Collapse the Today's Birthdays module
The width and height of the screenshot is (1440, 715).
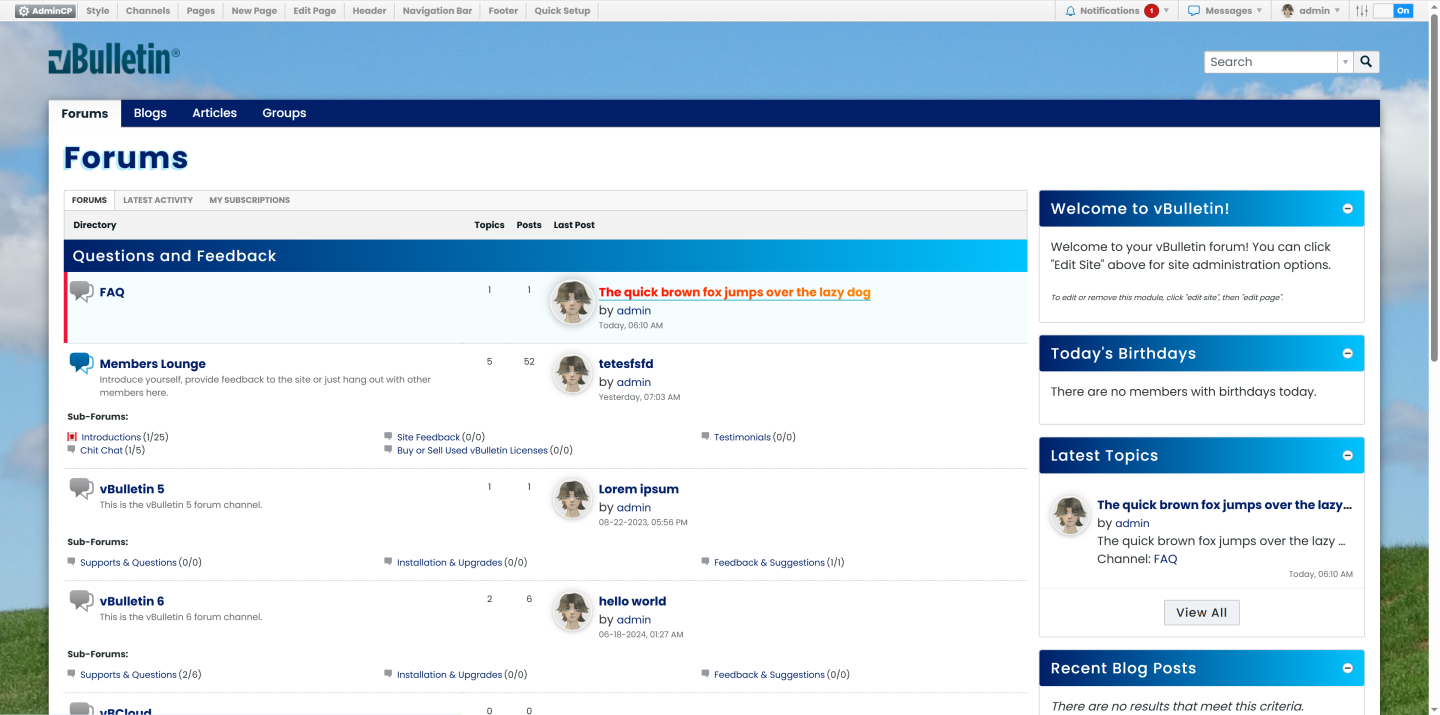(x=1348, y=354)
